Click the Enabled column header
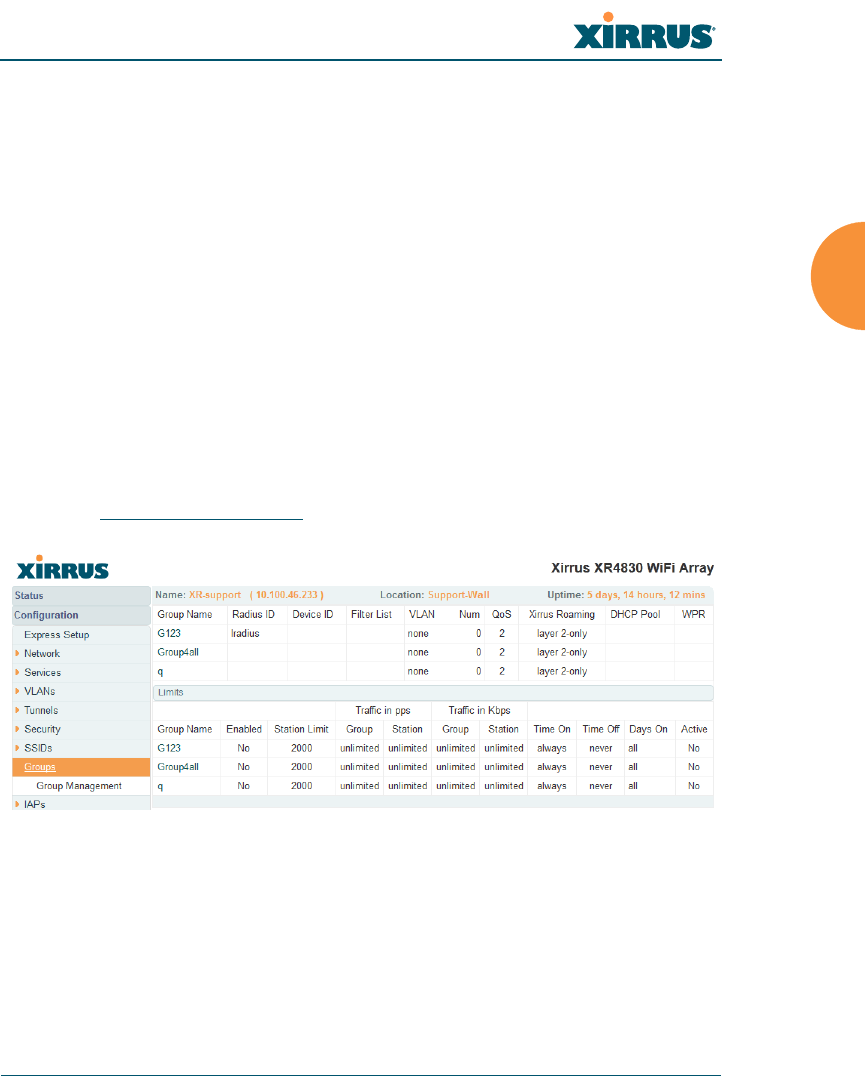Image resolution: width=865 pixels, height=1076 pixels. [x=244, y=729]
